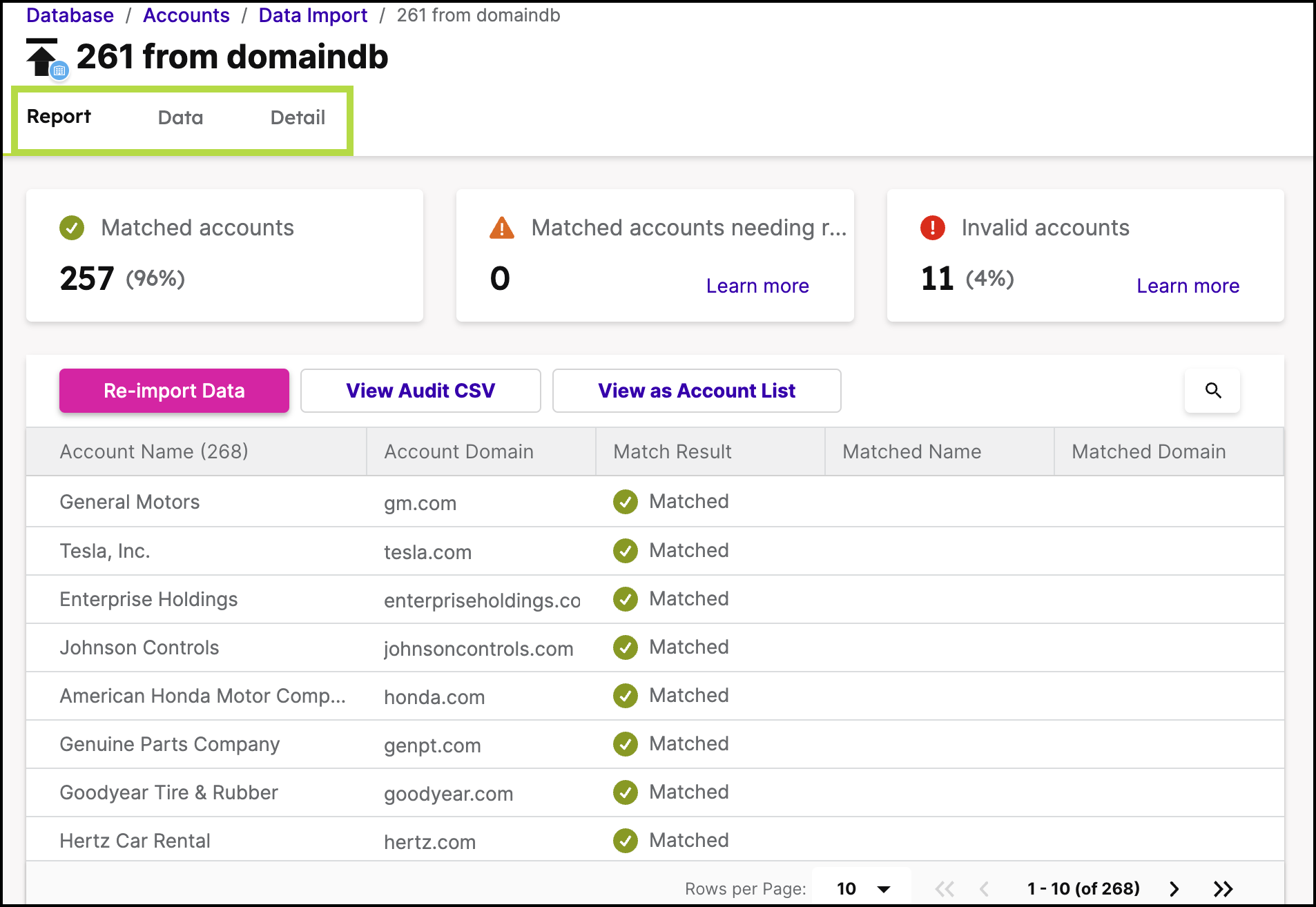1316x907 pixels.
Task: Open Rows per Page dropdown
Action: [863, 889]
